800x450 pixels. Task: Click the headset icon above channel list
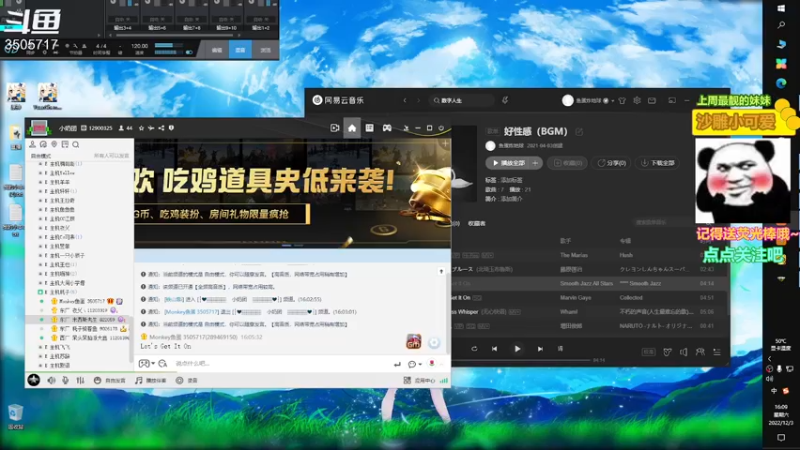(43, 145)
